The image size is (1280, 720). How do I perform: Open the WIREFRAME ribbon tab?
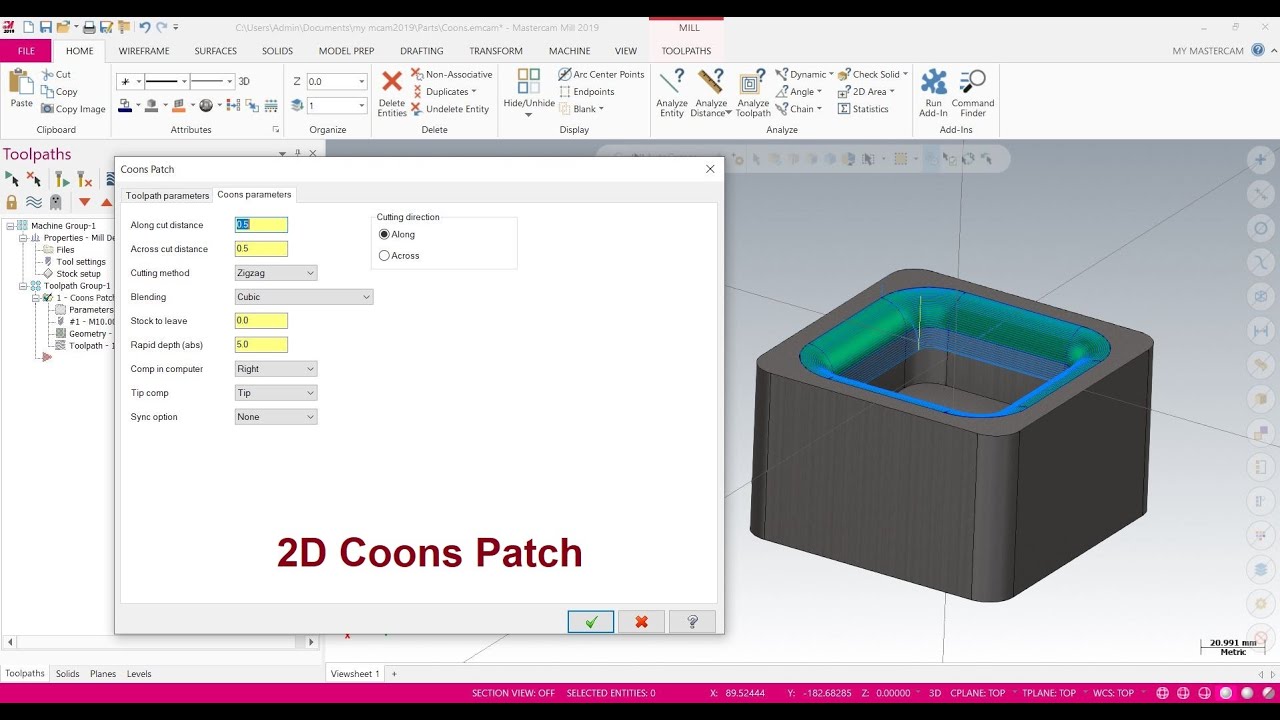pos(144,51)
